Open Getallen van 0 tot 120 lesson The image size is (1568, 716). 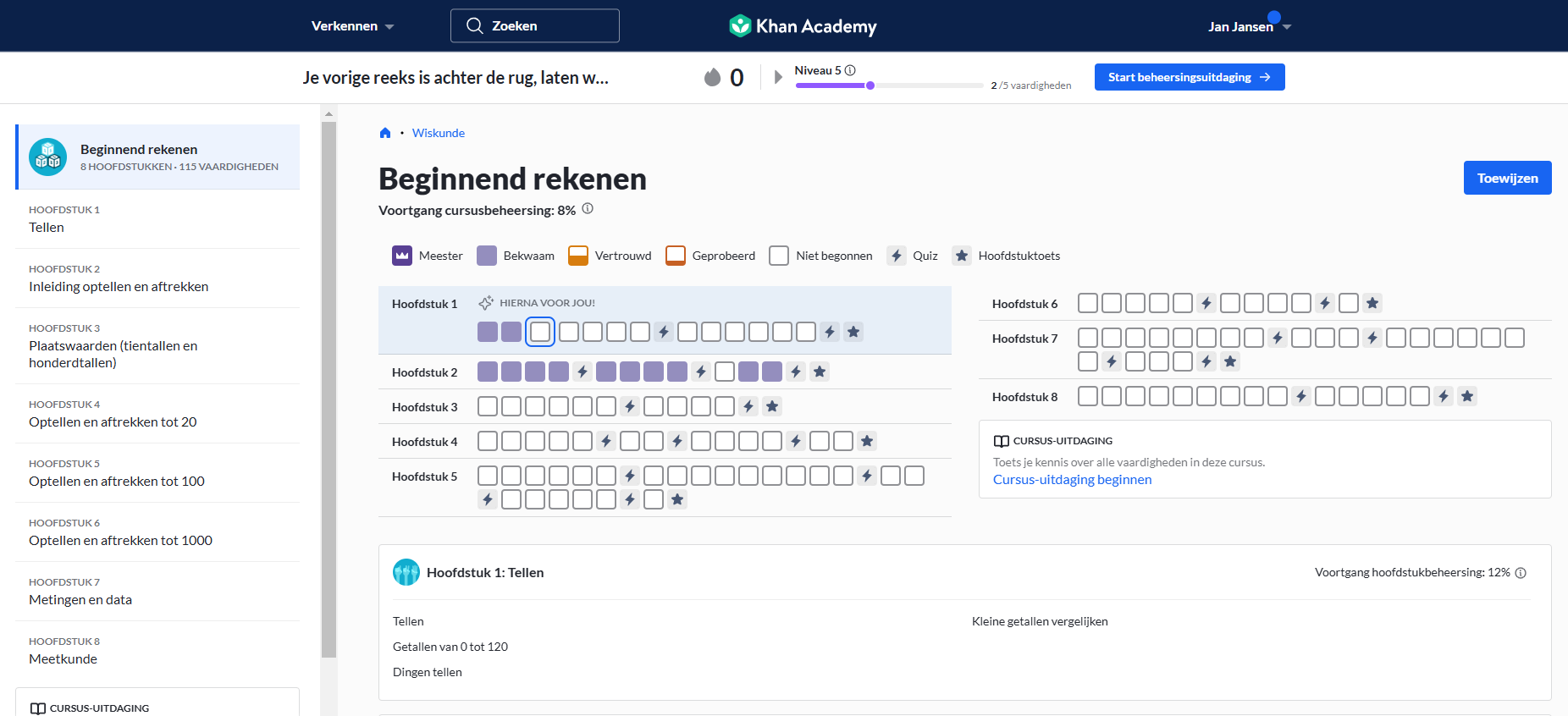(450, 647)
